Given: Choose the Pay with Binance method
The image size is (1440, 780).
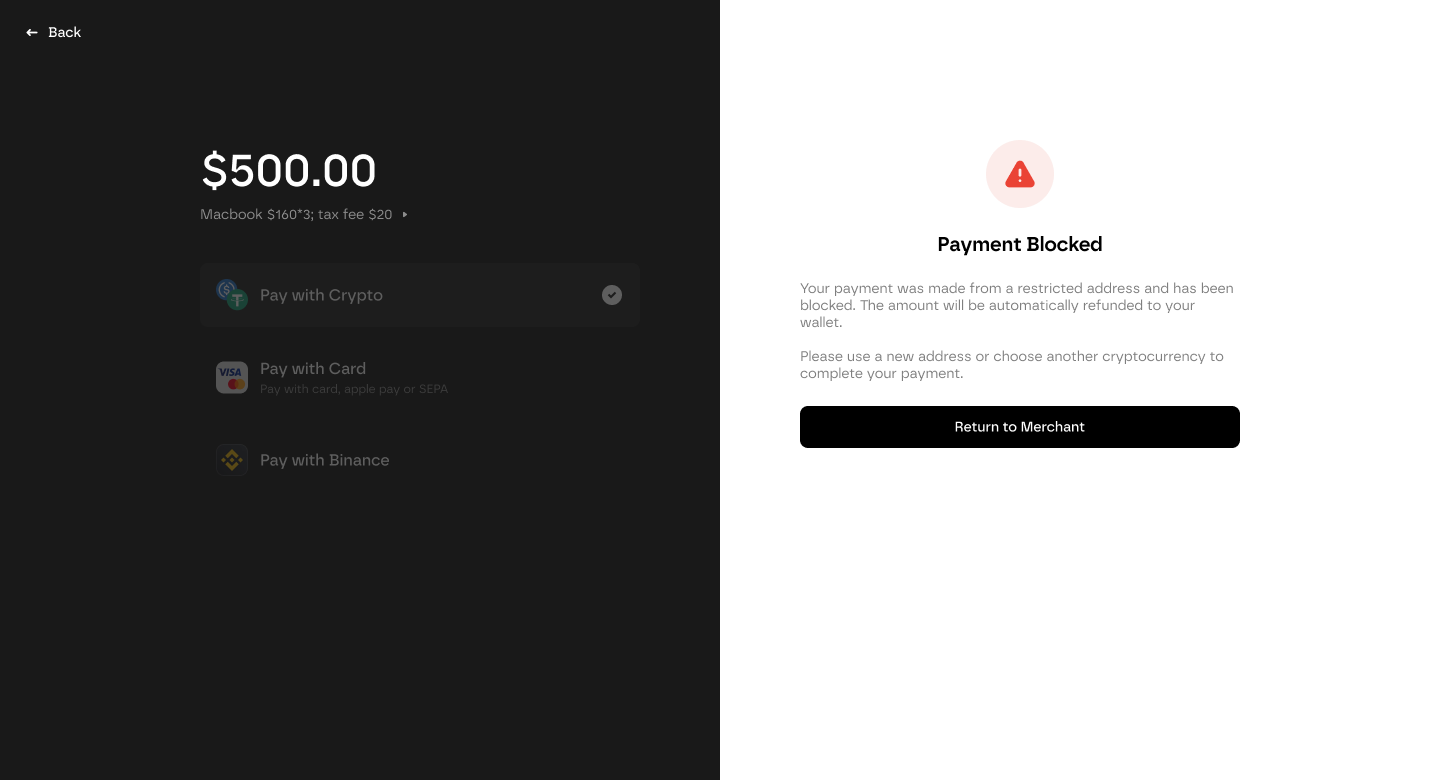Looking at the screenshot, I should coord(420,460).
